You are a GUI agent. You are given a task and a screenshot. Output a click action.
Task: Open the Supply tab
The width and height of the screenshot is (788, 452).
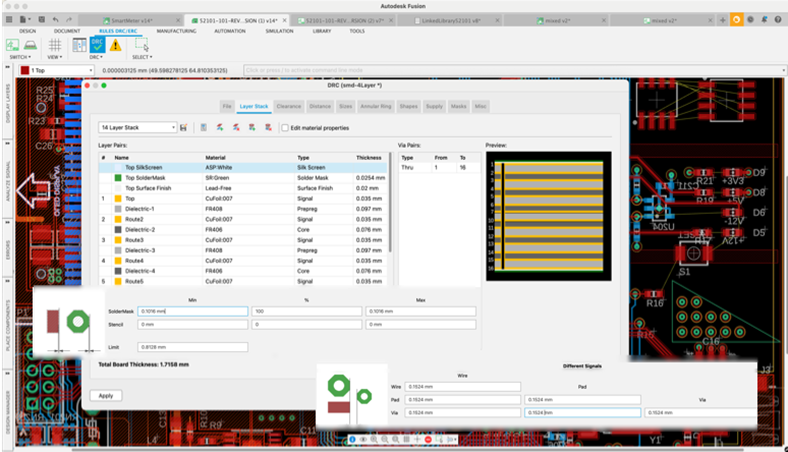(434, 107)
